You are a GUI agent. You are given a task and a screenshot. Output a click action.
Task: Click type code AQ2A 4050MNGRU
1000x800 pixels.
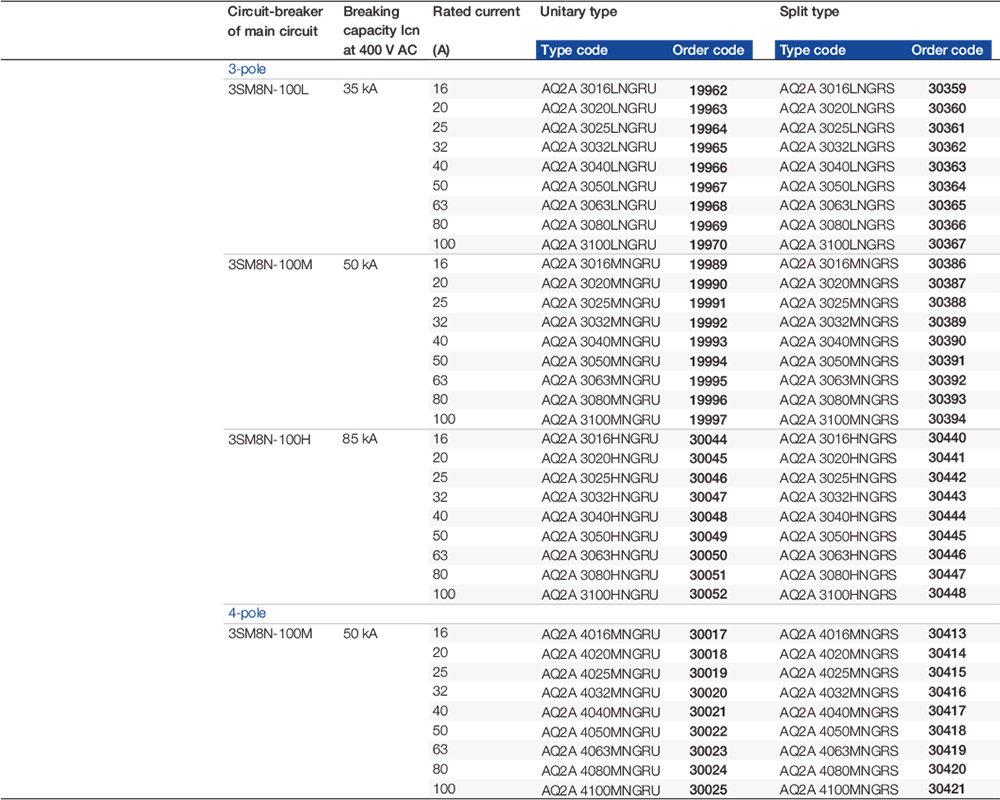tap(600, 732)
